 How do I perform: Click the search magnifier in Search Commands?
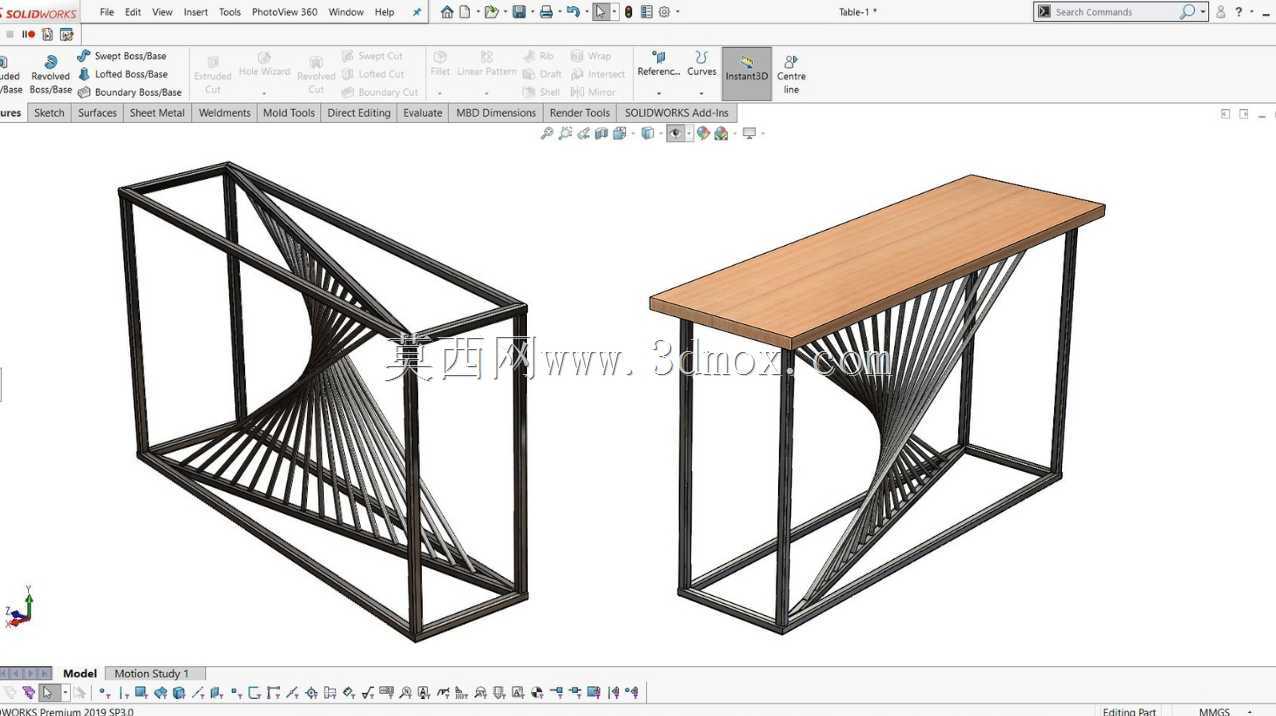[1186, 12]
